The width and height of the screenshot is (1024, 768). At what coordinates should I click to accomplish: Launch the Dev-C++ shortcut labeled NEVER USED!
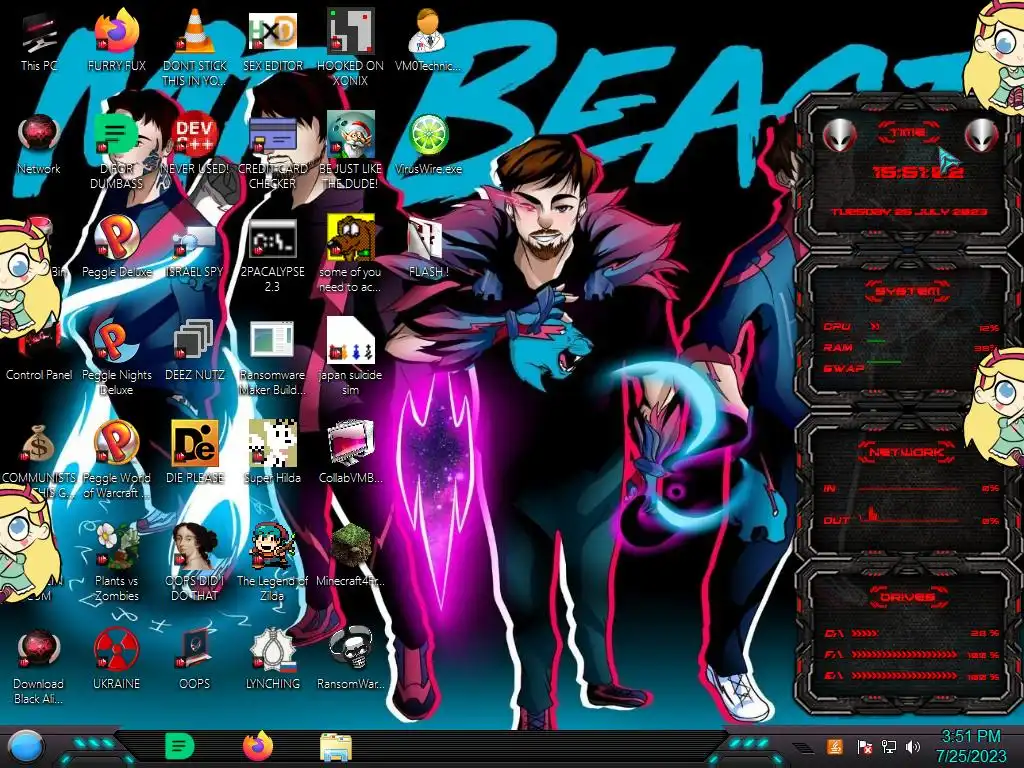tap(194, 145)
